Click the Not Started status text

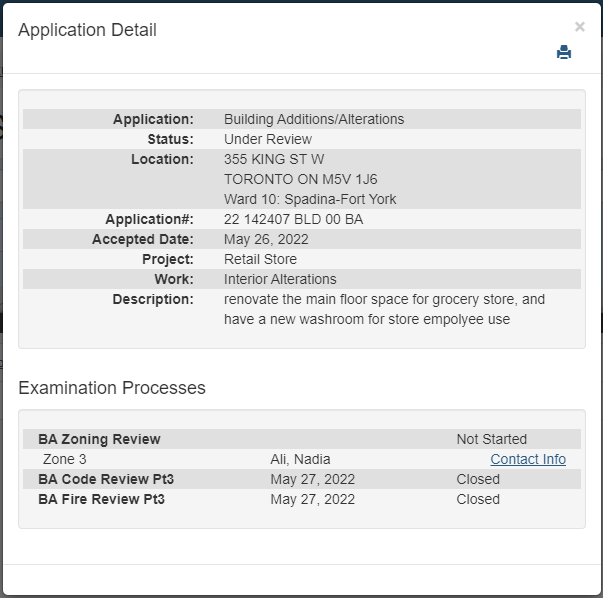point(491,439)
